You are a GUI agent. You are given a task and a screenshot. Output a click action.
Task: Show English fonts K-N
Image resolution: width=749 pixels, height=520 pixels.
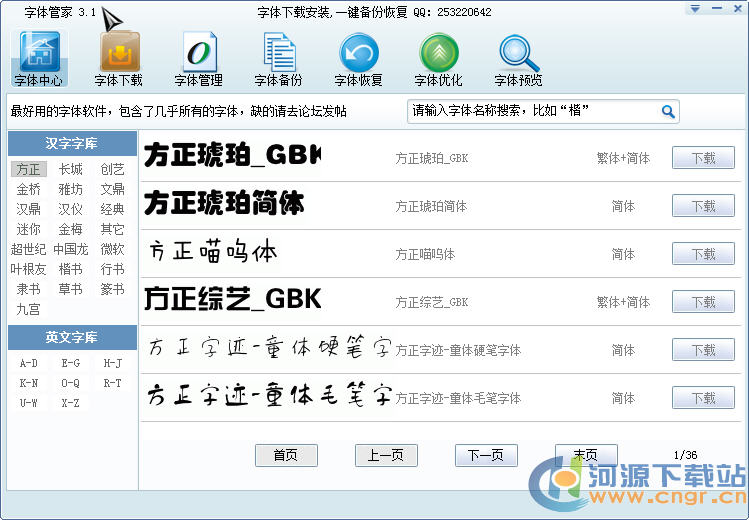(29, 383)
